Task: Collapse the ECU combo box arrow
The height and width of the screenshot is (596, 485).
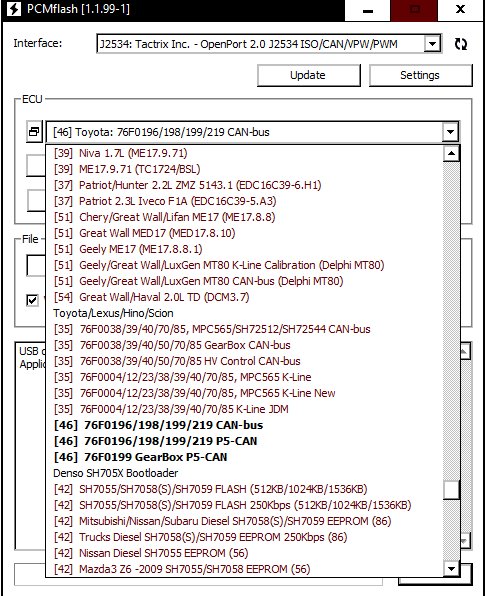Action: (450, 132)
